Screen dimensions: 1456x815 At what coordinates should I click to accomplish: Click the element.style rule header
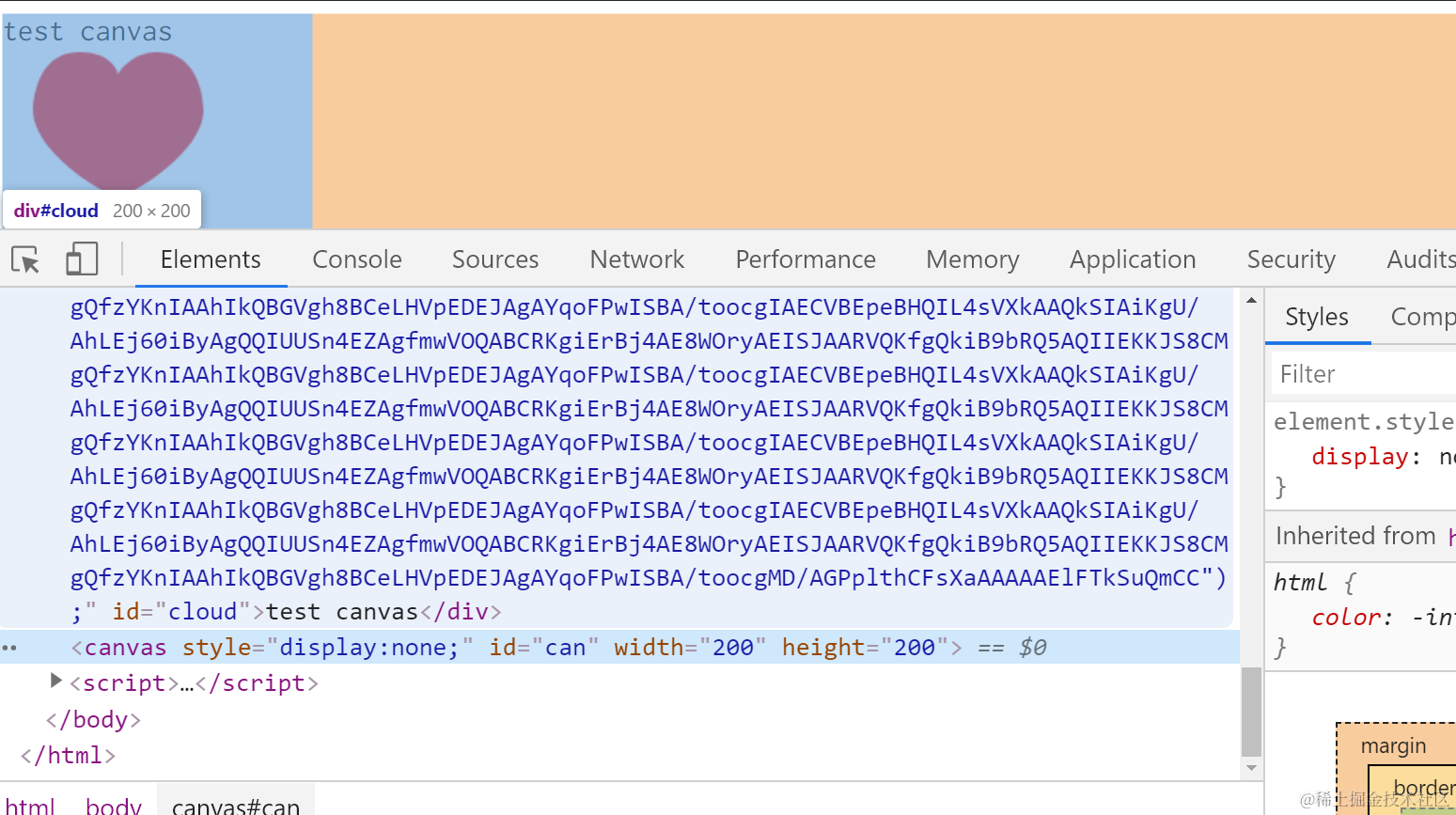(x=1364, y=421)
